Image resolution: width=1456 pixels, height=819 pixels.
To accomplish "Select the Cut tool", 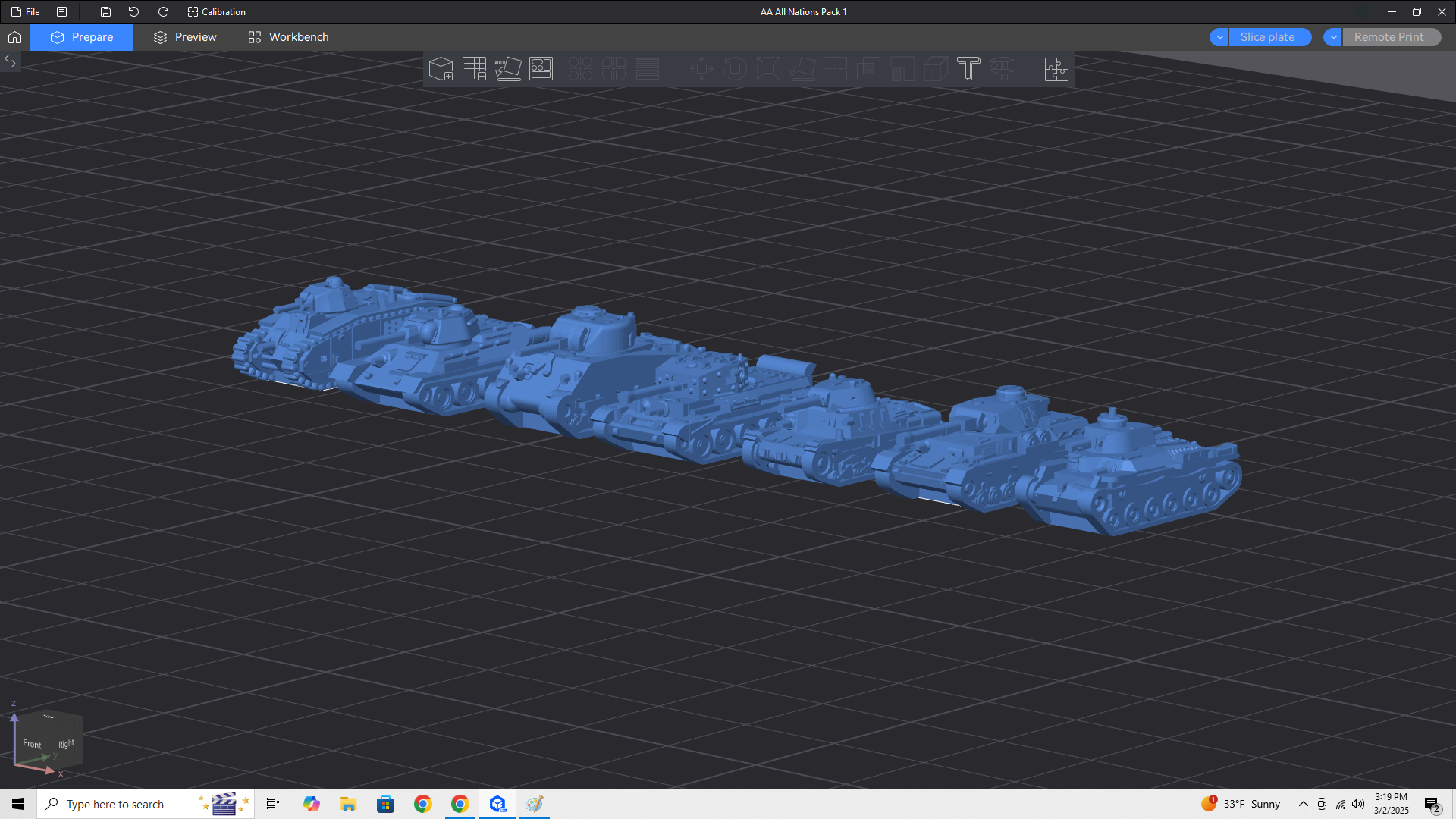I will pyautogui.click(x=835, y=69).
